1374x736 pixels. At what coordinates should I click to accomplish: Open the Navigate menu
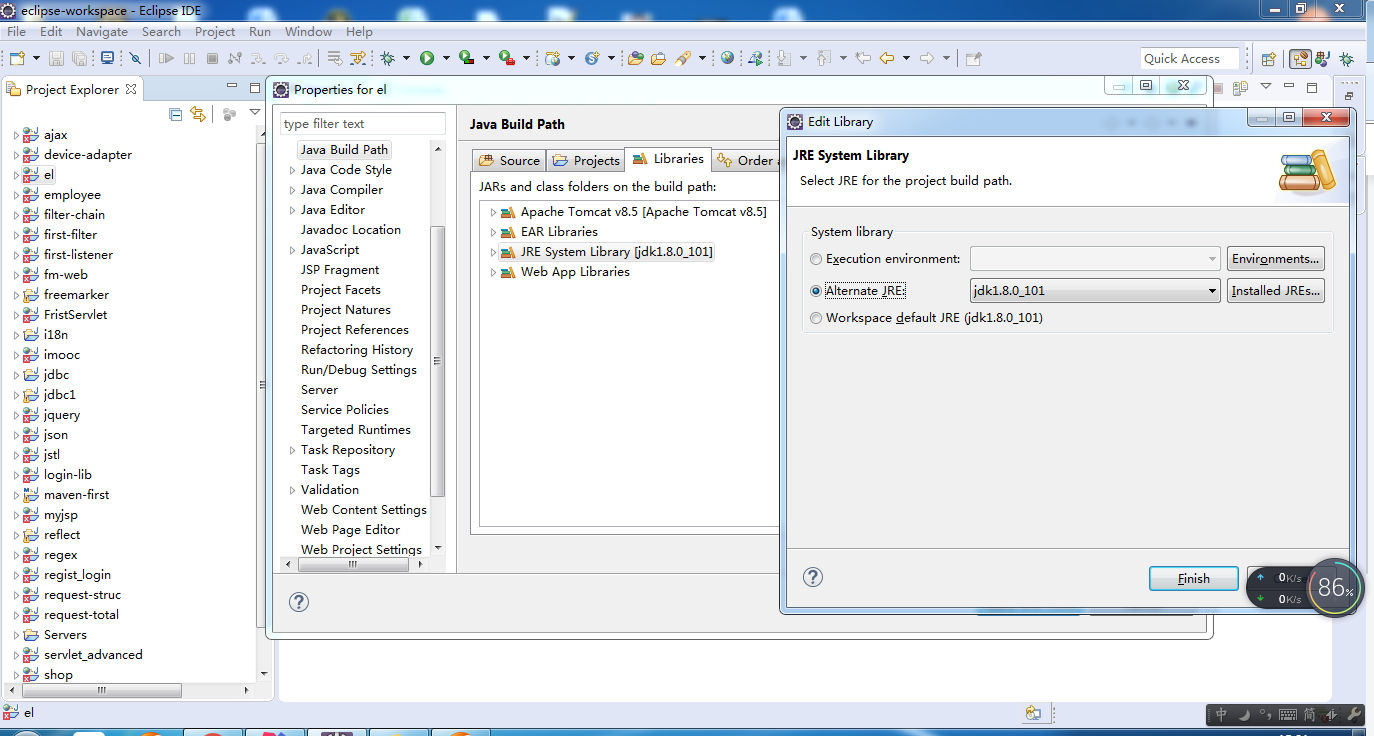click(102, 32)
